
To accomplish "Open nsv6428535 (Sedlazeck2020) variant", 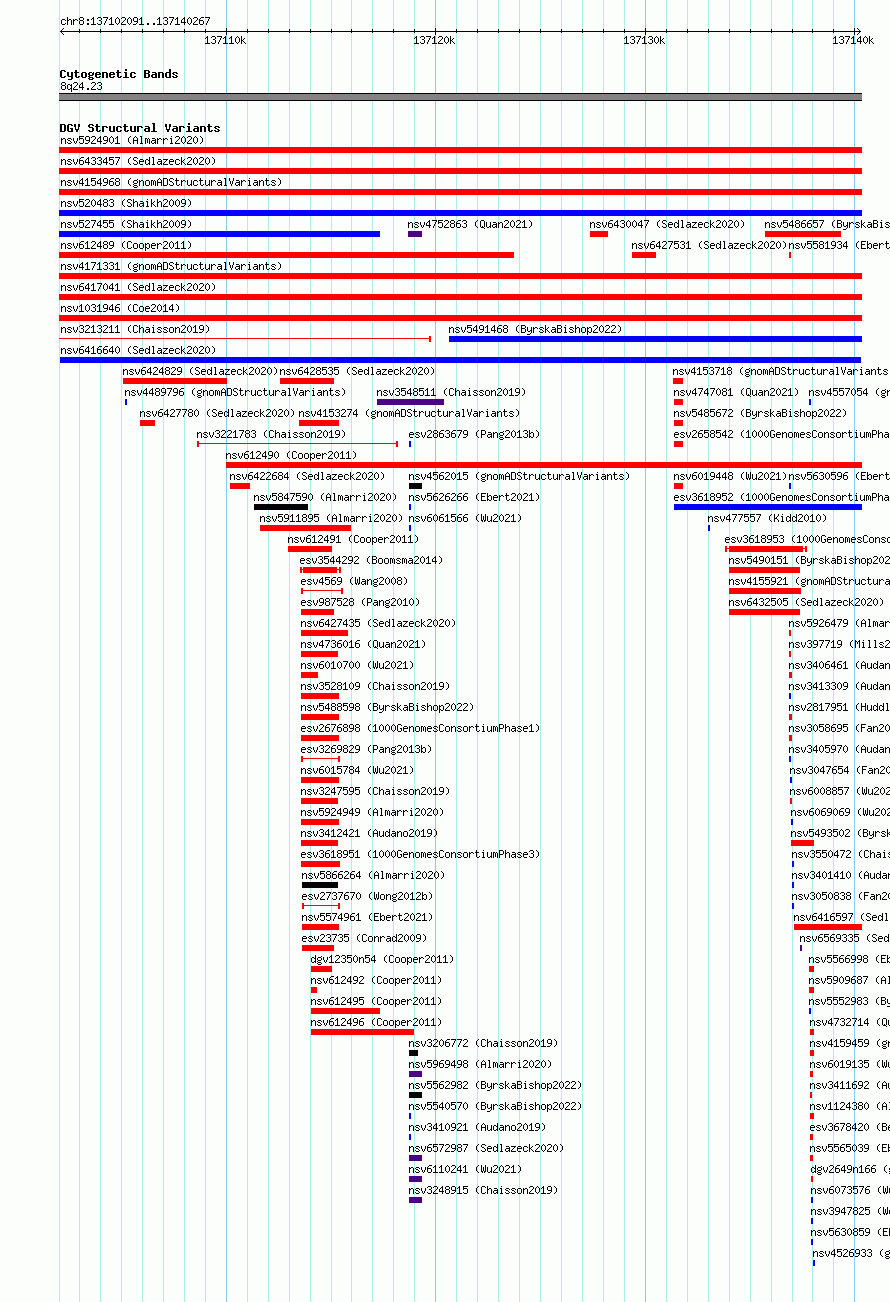I will [x=357, y=371].
